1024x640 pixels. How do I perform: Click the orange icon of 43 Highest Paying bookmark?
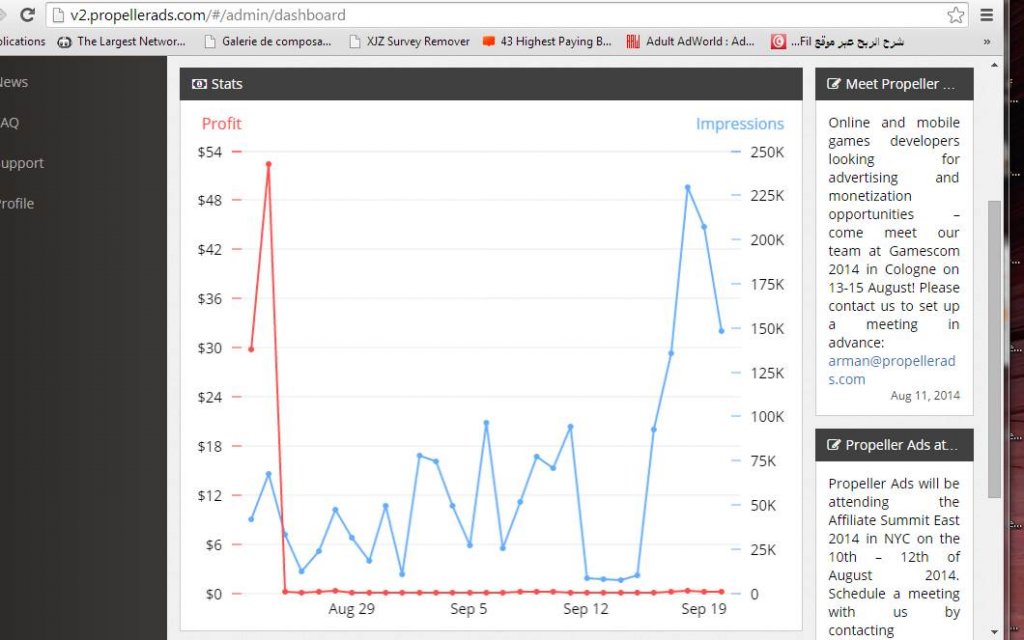point(488,42)
